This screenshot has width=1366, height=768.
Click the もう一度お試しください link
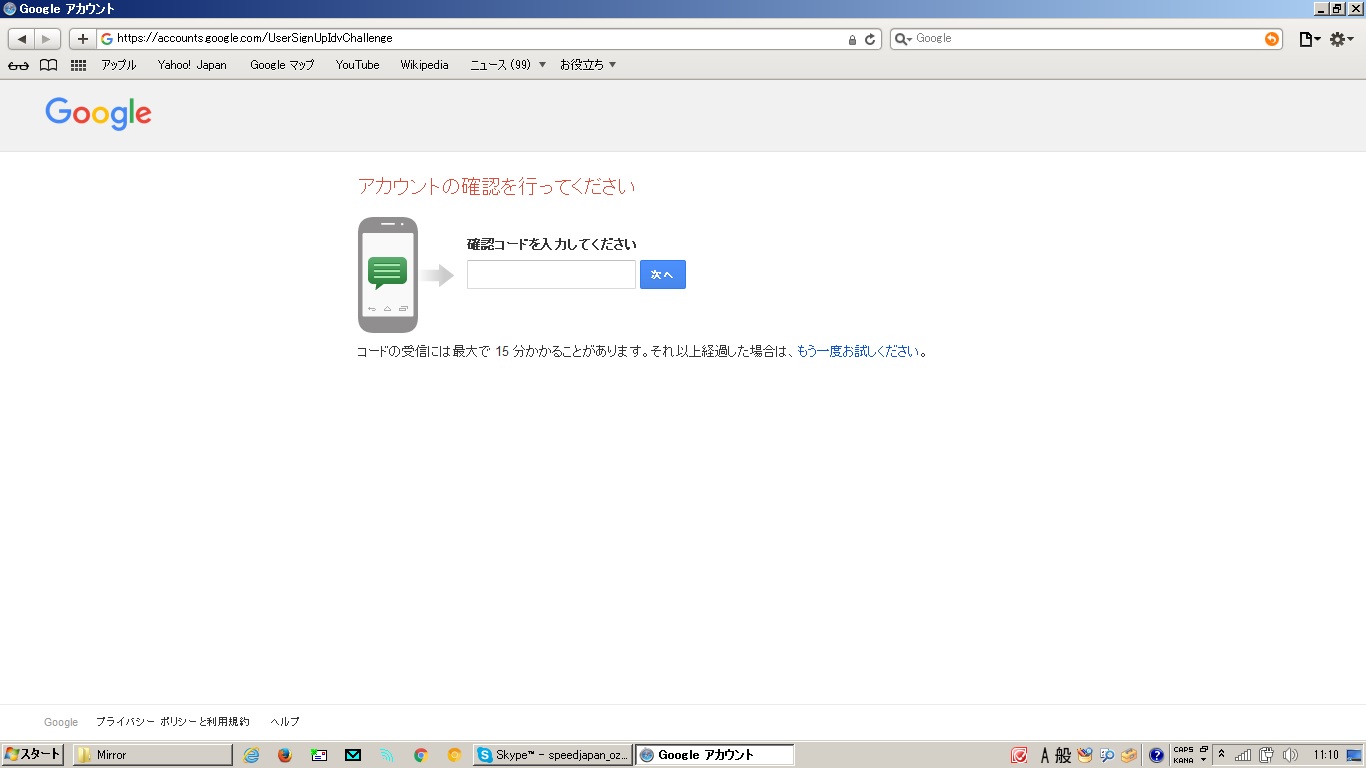tap(858, 352)
